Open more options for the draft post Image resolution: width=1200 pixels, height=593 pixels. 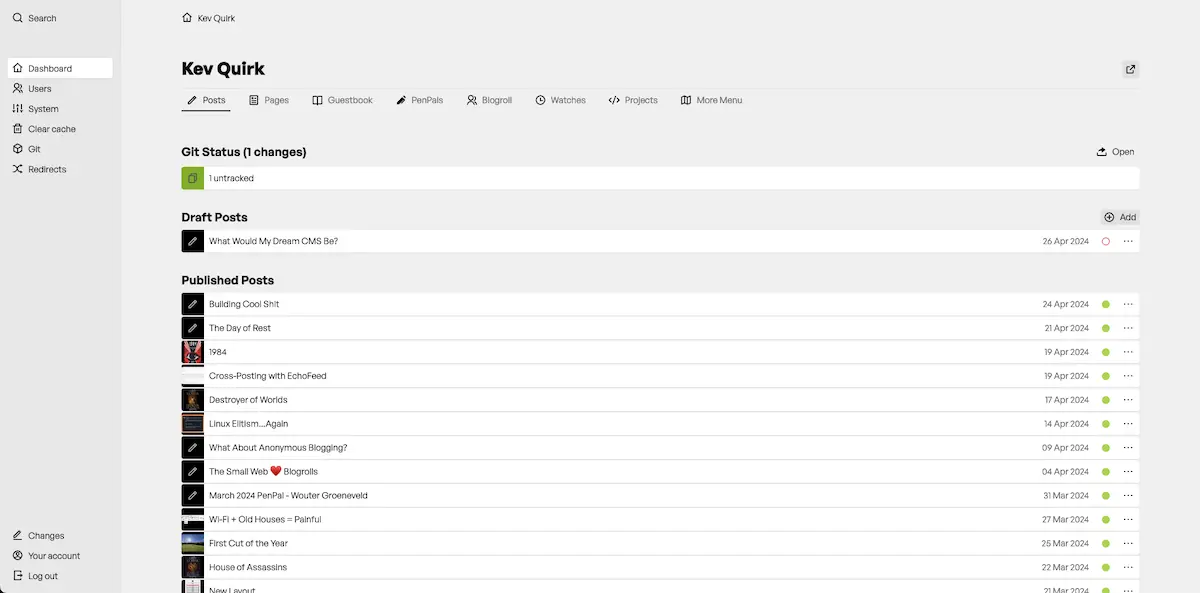[1128, 241]
